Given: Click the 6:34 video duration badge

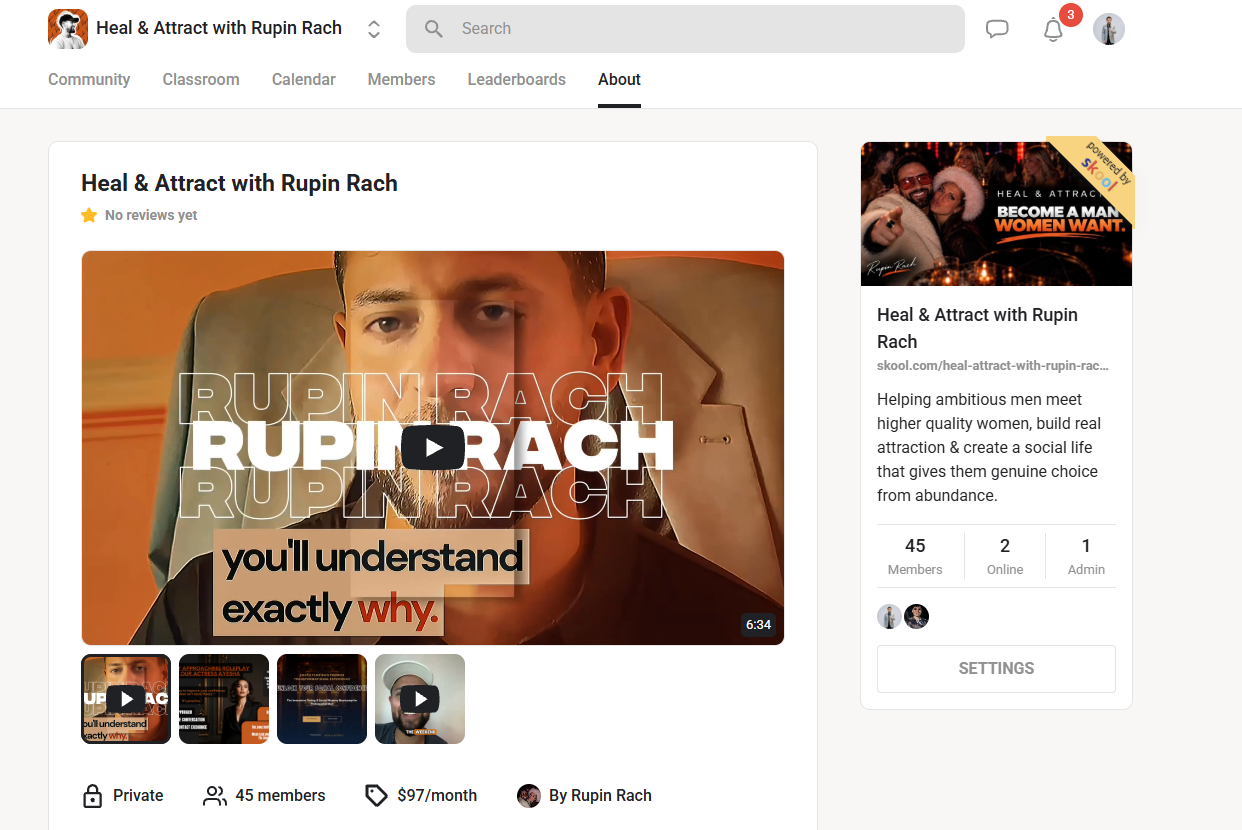Looking at the screenshot, I should (x=758, y=625).
